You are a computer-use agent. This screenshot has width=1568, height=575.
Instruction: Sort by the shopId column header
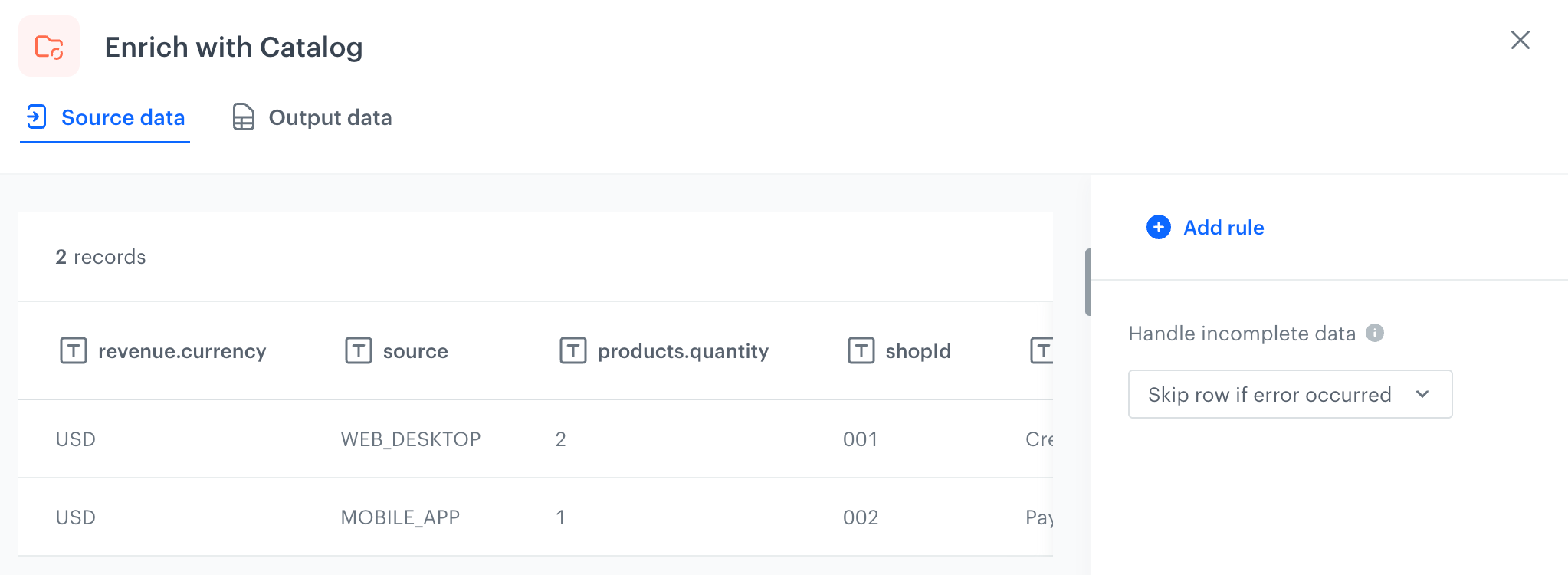(918, 351)
